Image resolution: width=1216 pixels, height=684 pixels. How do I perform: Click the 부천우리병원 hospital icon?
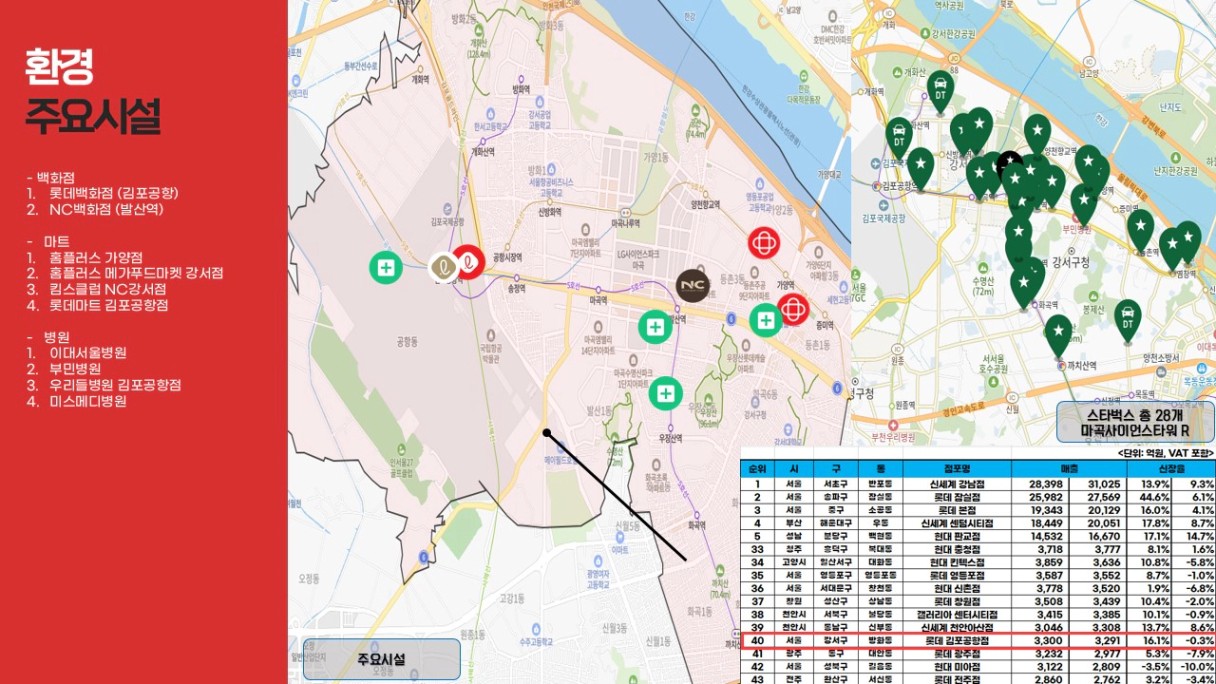895,423
